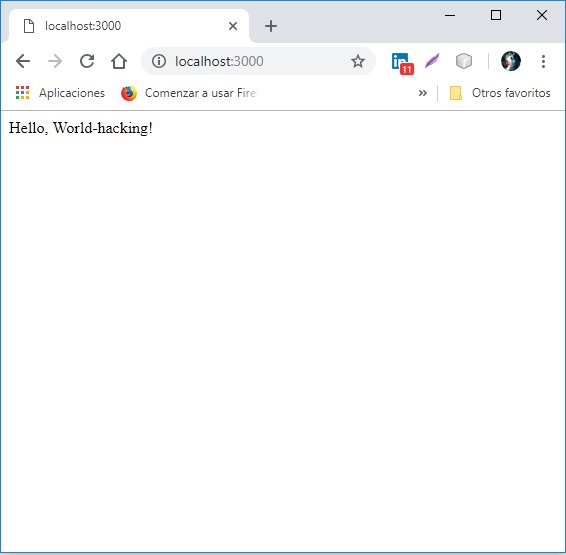The height and width of the screenshot is (555, 566).
Task: Open the Aplicaciones bookmark
Action: (60, 93)
